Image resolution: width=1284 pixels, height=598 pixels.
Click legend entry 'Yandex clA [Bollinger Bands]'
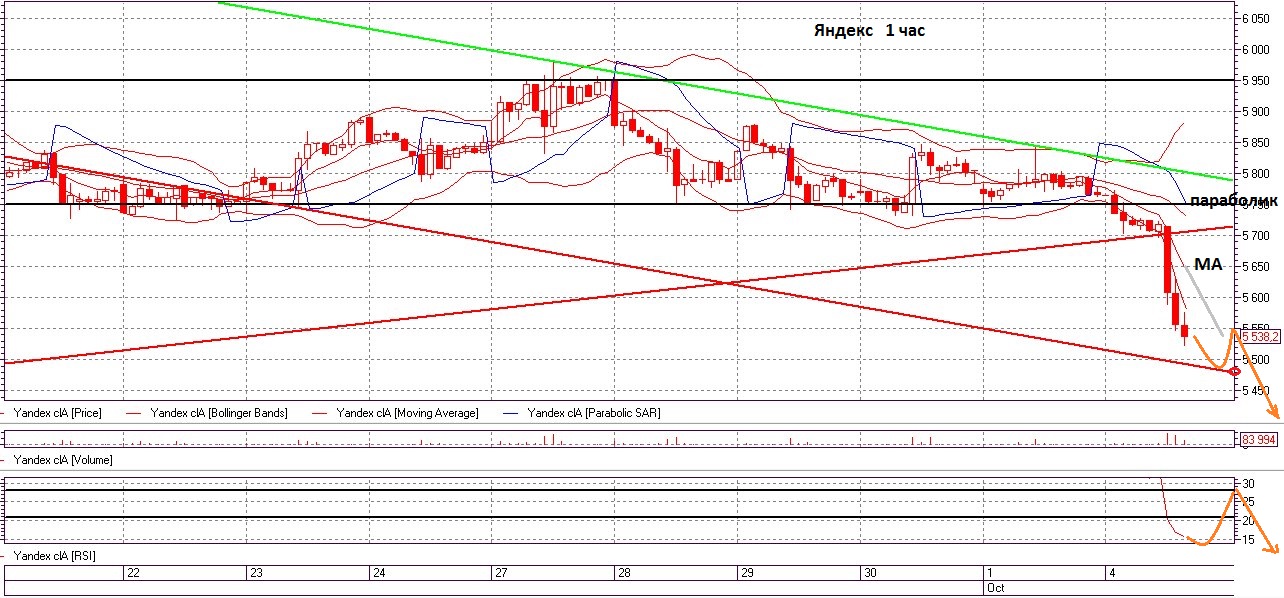pos(218,412)
